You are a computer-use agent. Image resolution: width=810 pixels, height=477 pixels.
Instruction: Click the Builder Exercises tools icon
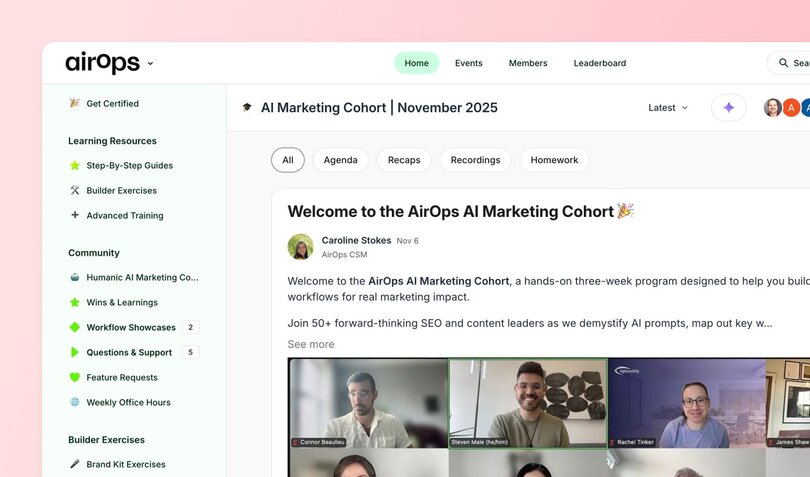pyautogui.click(x=75, y=190)
